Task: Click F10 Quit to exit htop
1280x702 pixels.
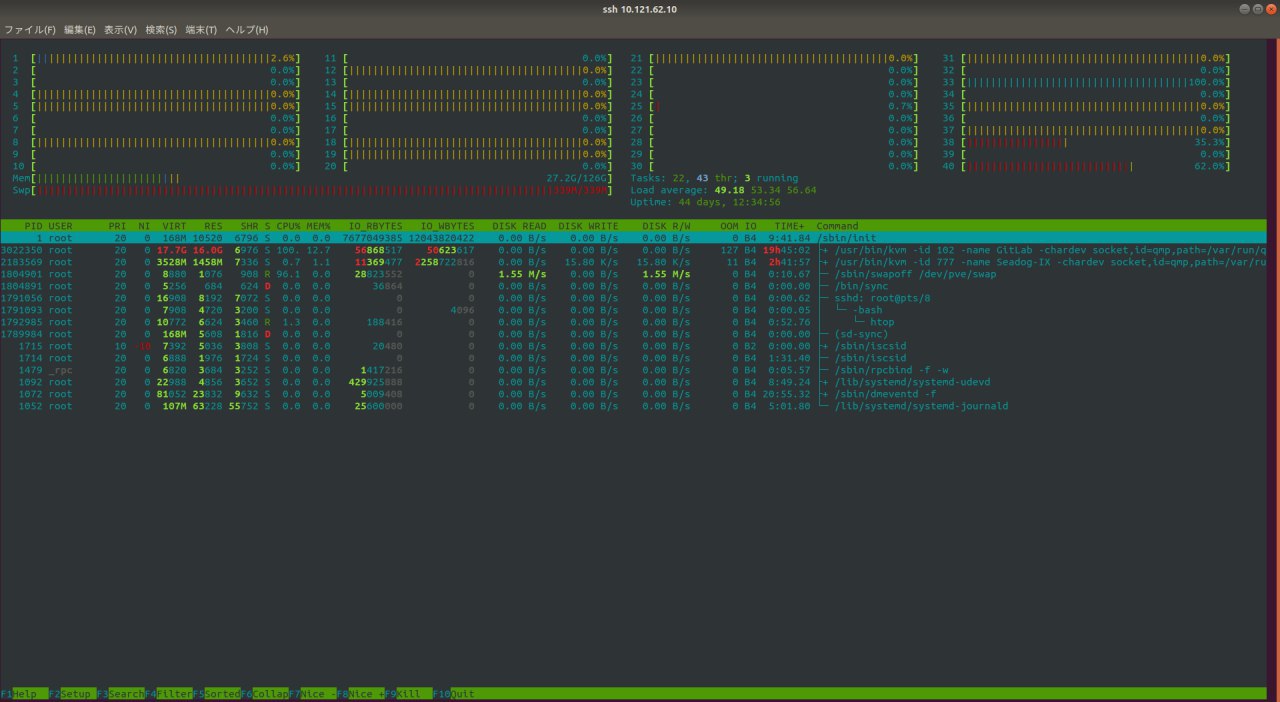Action: [456, 694]
